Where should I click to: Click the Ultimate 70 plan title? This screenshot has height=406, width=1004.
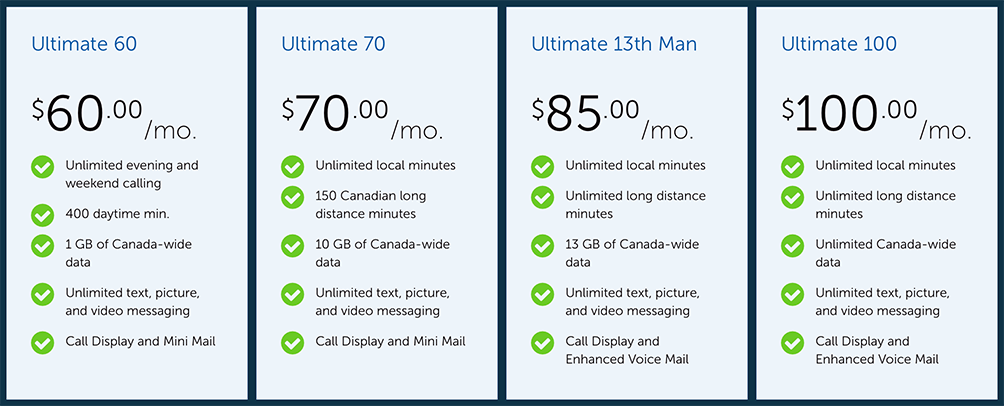(333, 44)
